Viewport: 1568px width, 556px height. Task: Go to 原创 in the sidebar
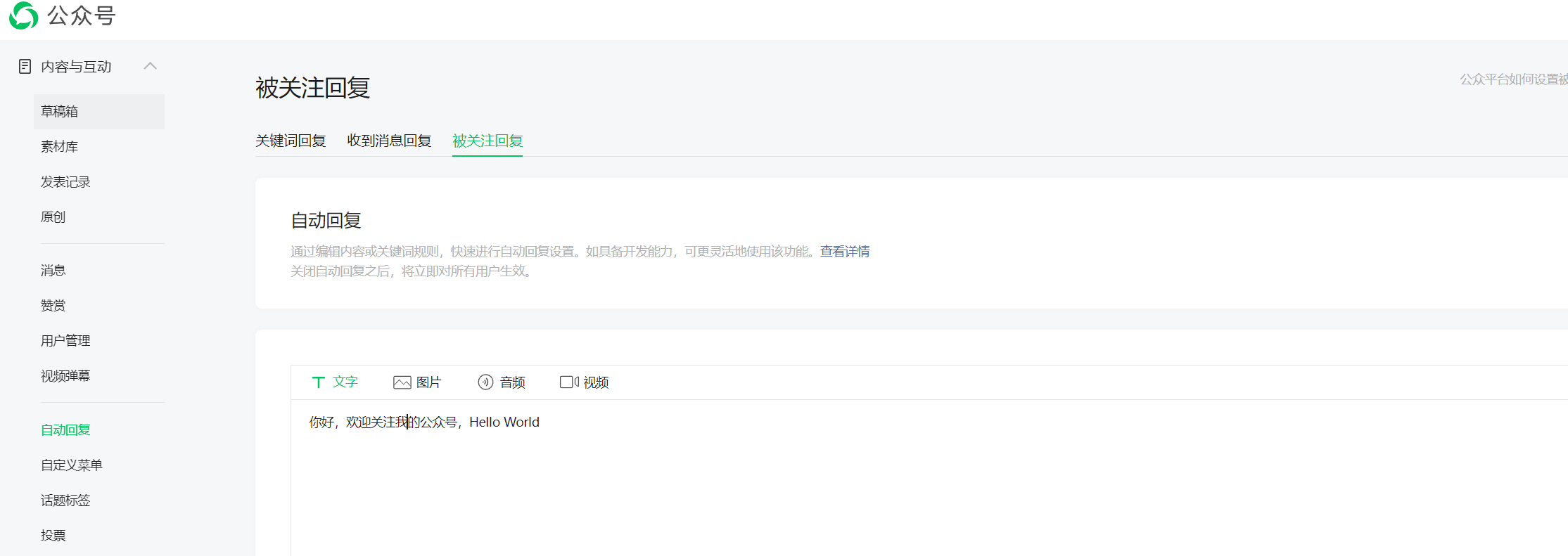coord(53,217)
